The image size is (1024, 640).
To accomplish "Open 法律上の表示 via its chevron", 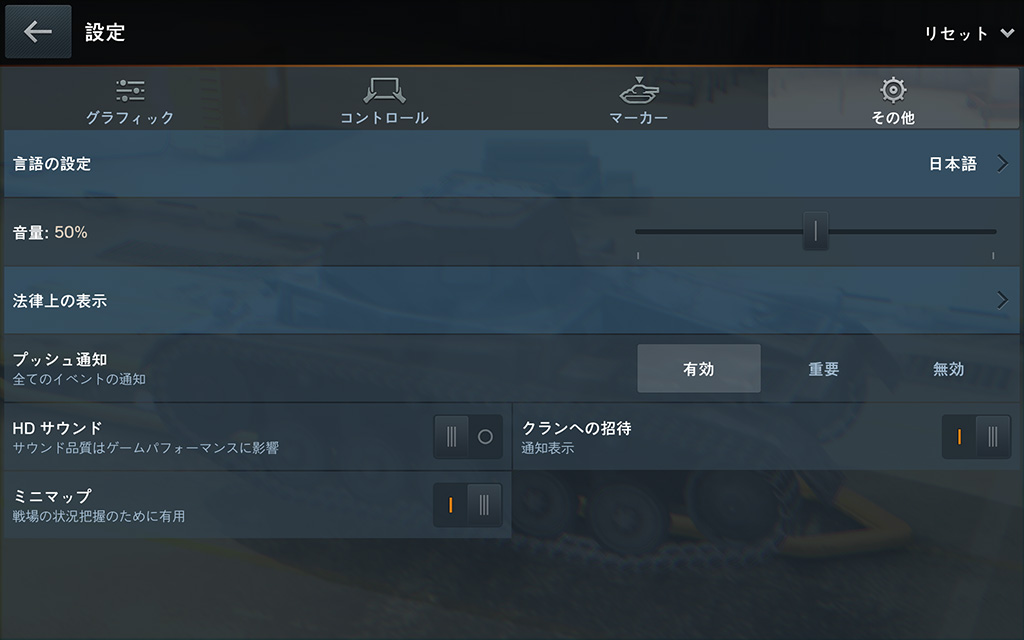I will pos(1002,300).
